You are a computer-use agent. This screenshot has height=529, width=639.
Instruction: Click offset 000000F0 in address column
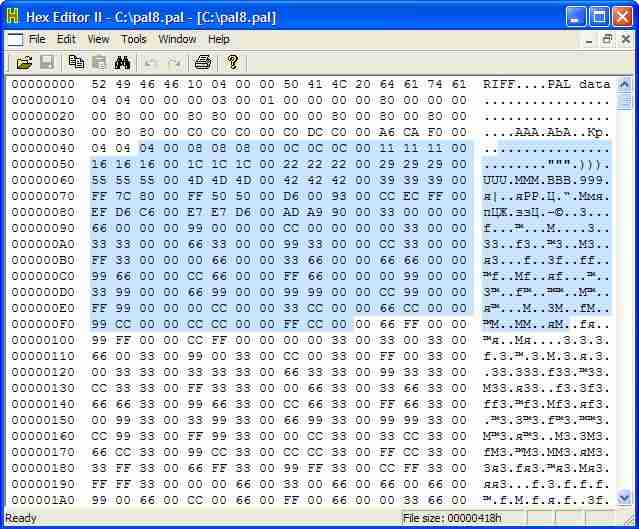click(43, 324)
